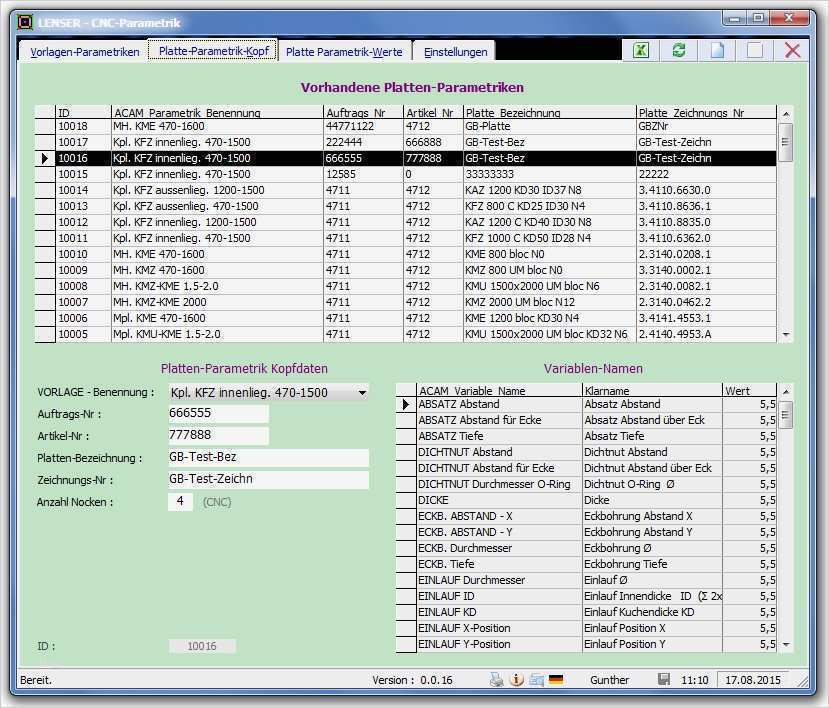This screenshot has height=708, width=829.
Task: Switch to Platte-Parametrik-Kopf tab
Action: [x=214, y=51]
